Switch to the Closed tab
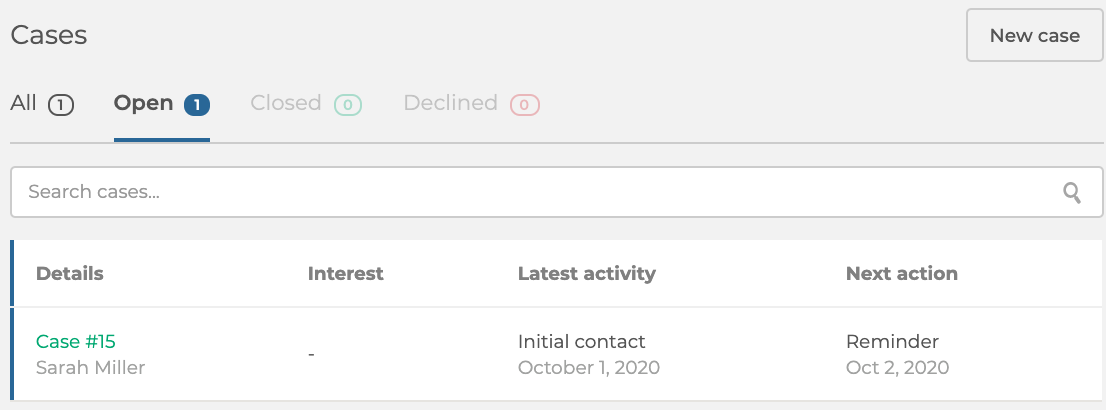Screen dimensions: 1106x410 (306, 104)
